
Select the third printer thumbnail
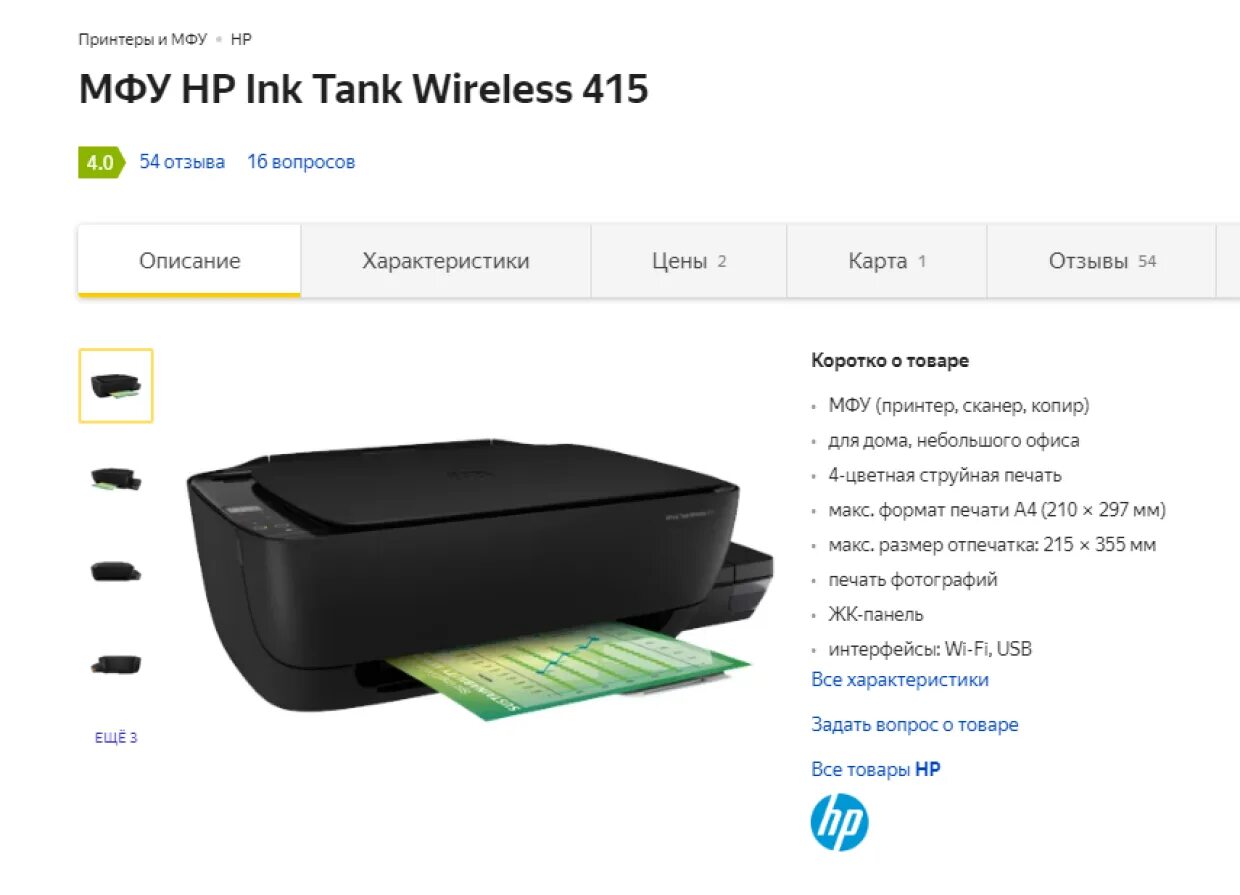pyautogui.click(x=116, y=572)
